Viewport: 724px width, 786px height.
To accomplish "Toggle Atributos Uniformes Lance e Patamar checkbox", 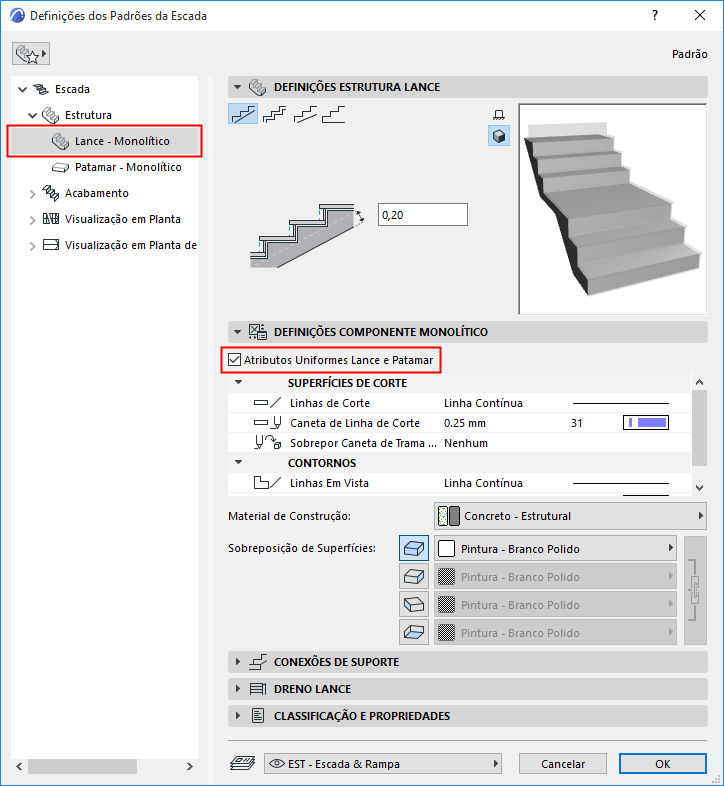I will (x=234, y=359).
